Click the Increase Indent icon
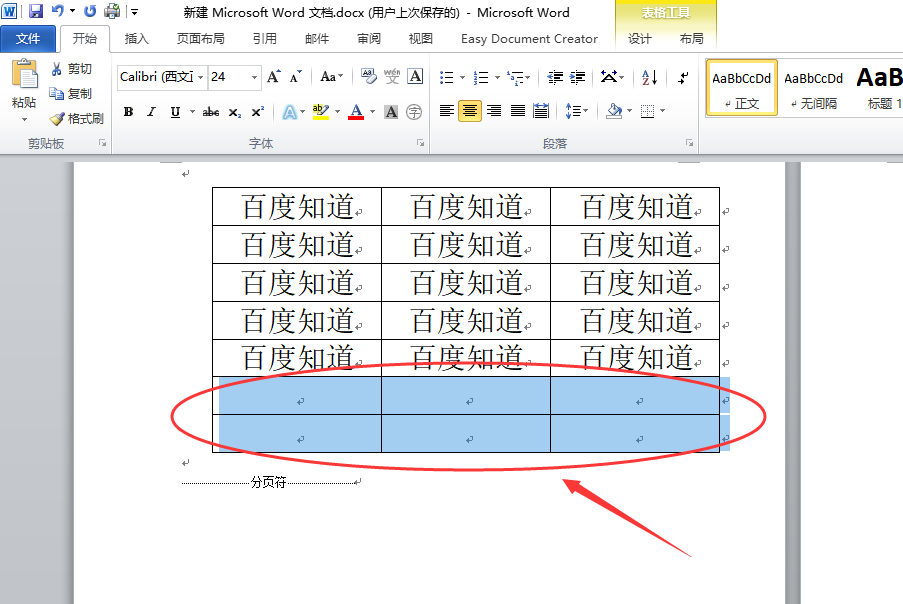Image resolution: width=903 pixels, height=604 pixels. (578, 77)
